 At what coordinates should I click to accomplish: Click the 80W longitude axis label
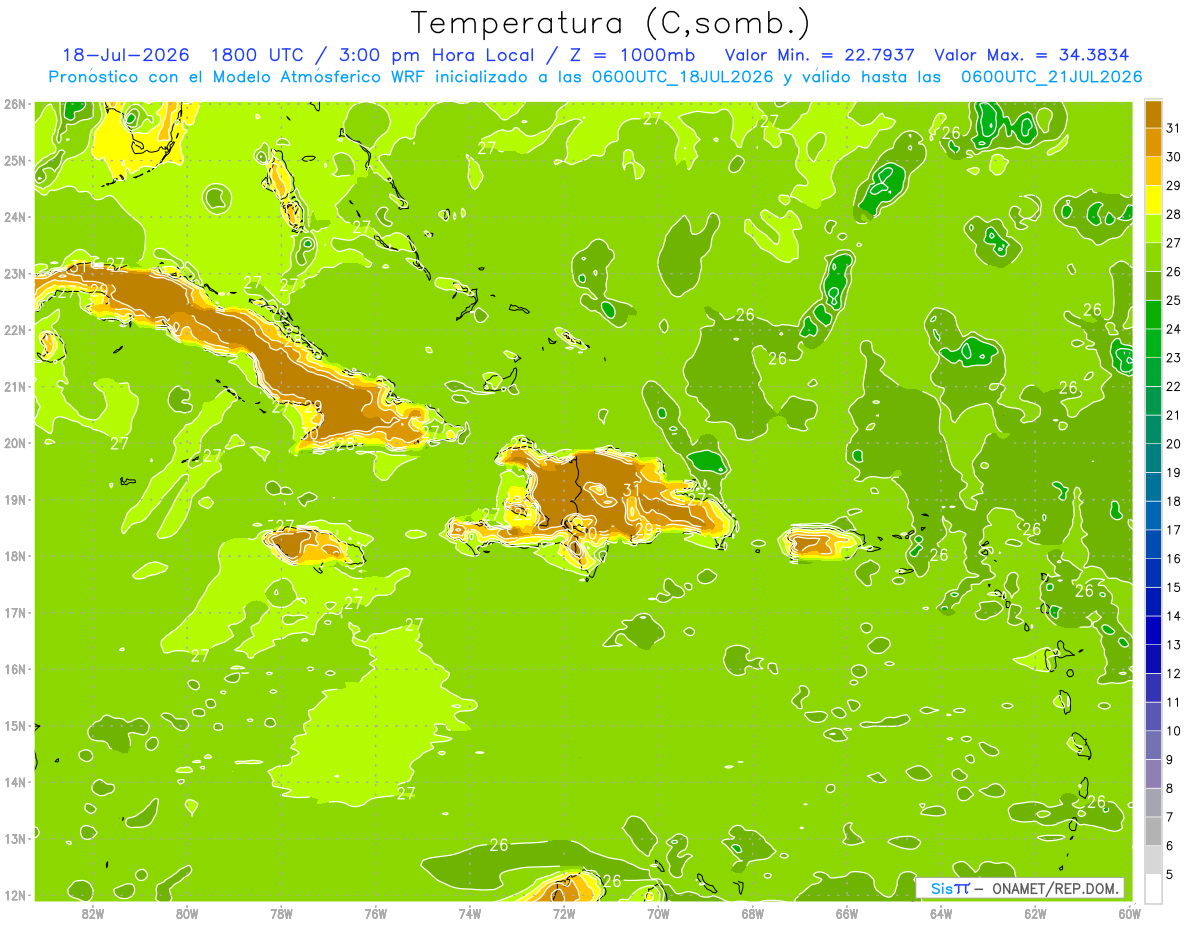coord(186,913)
